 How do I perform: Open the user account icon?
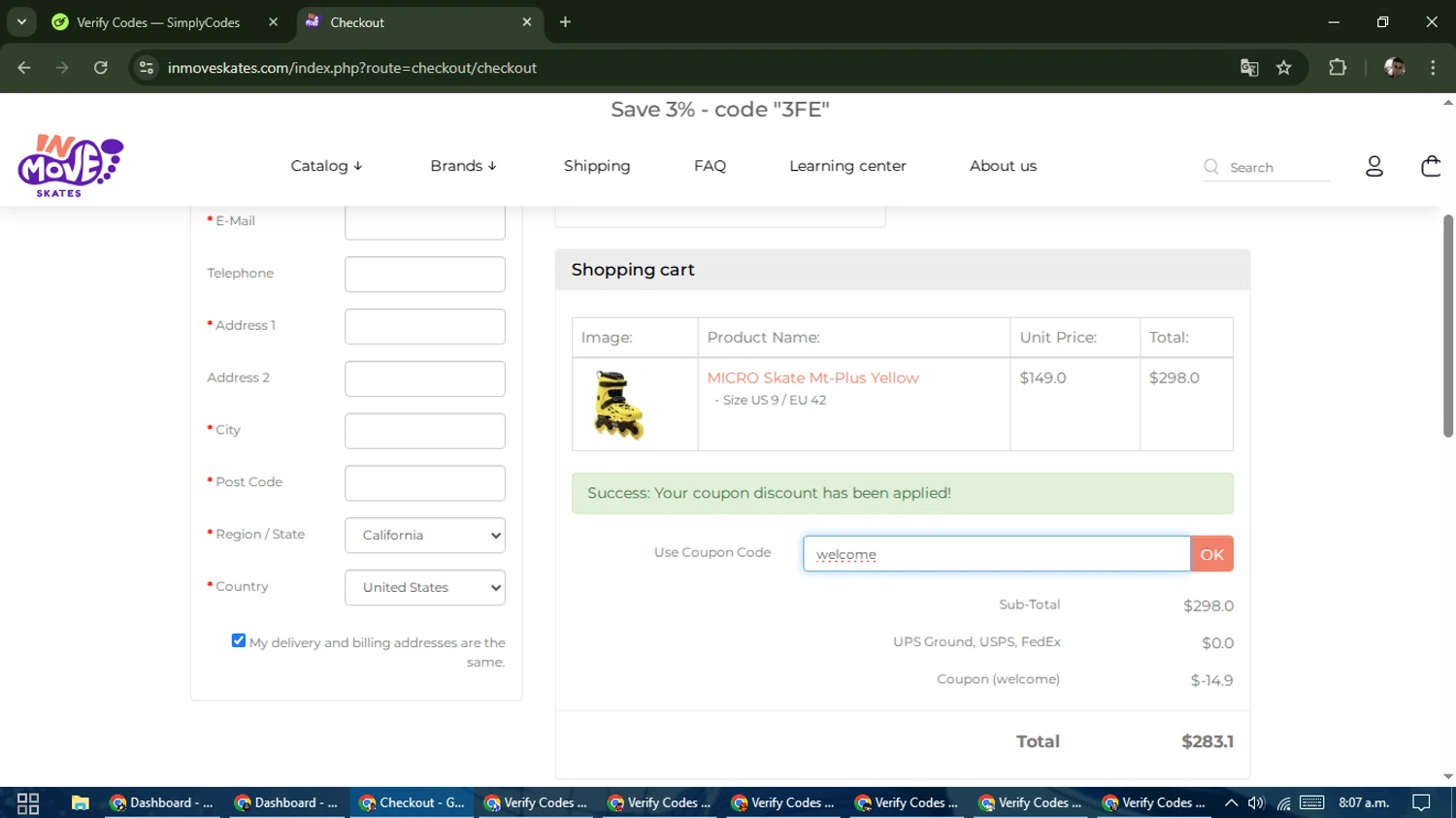tap(1373, 167)
